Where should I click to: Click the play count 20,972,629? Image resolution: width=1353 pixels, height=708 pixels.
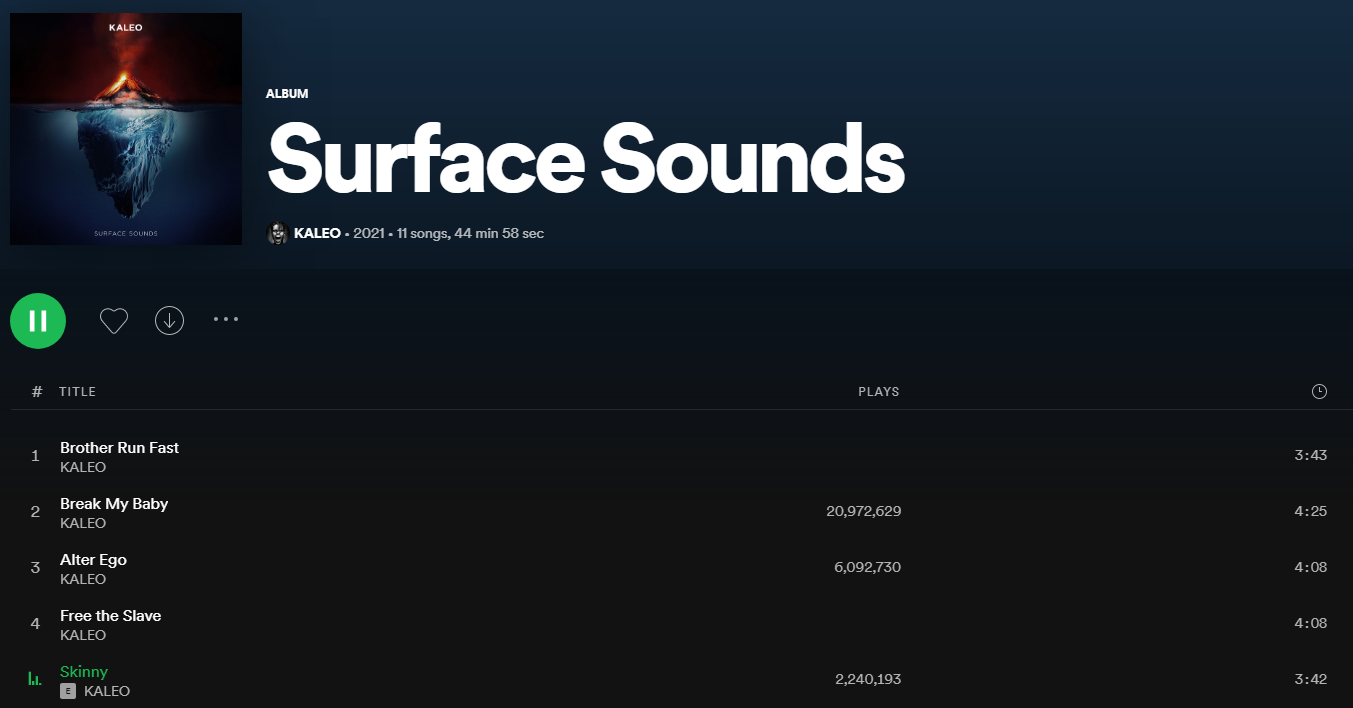tap(864, 511)
